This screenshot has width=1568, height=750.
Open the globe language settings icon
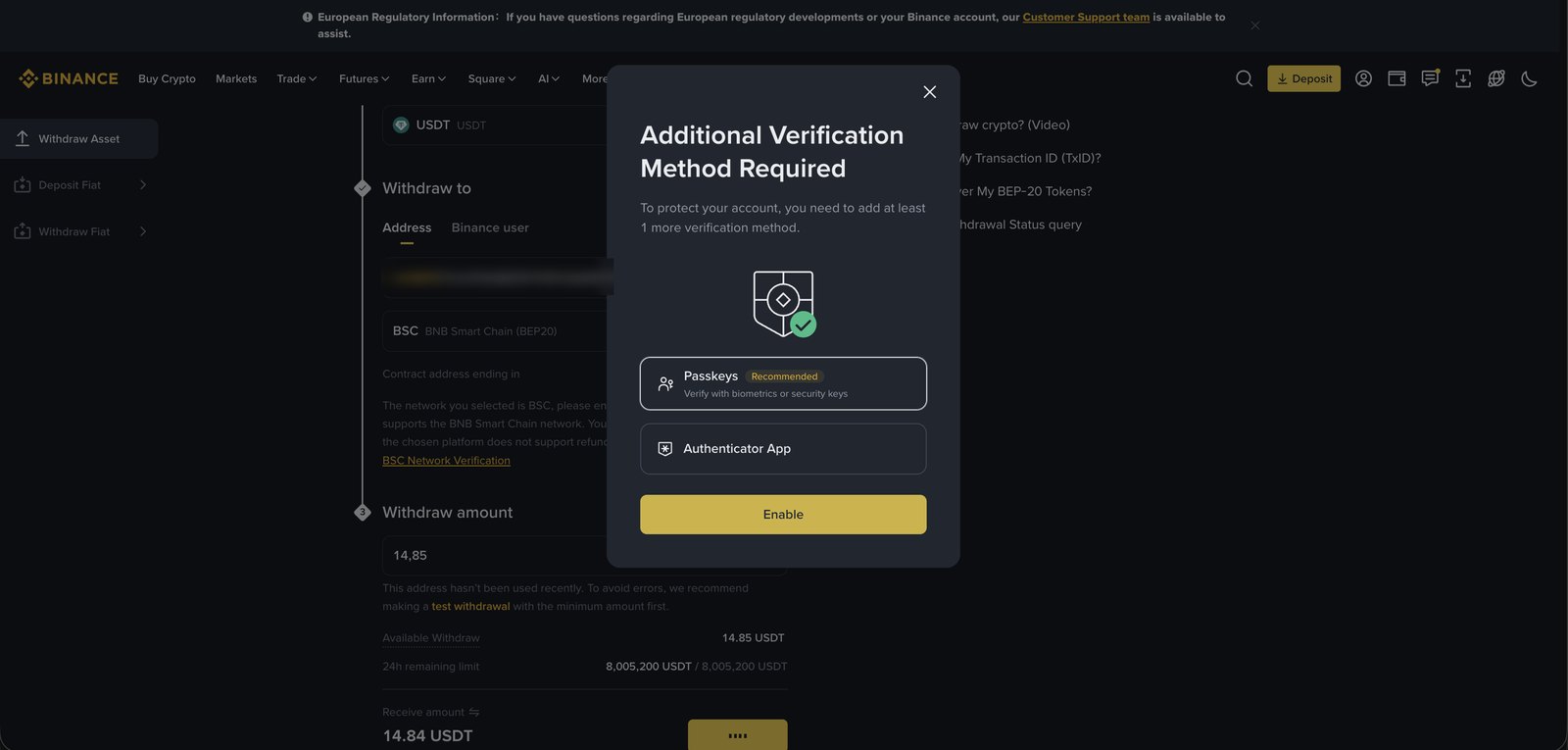(1495, 78)
